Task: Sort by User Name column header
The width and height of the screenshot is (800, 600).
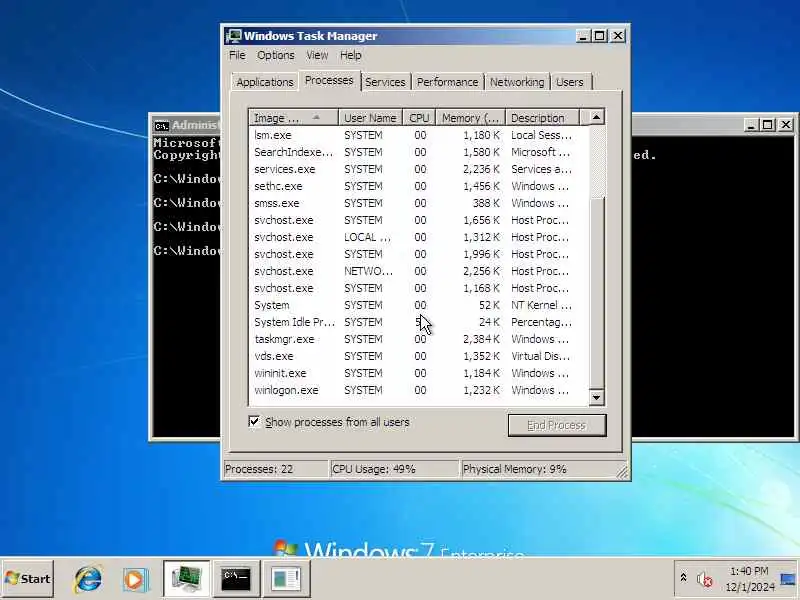Action: click(x=370, y=118)
